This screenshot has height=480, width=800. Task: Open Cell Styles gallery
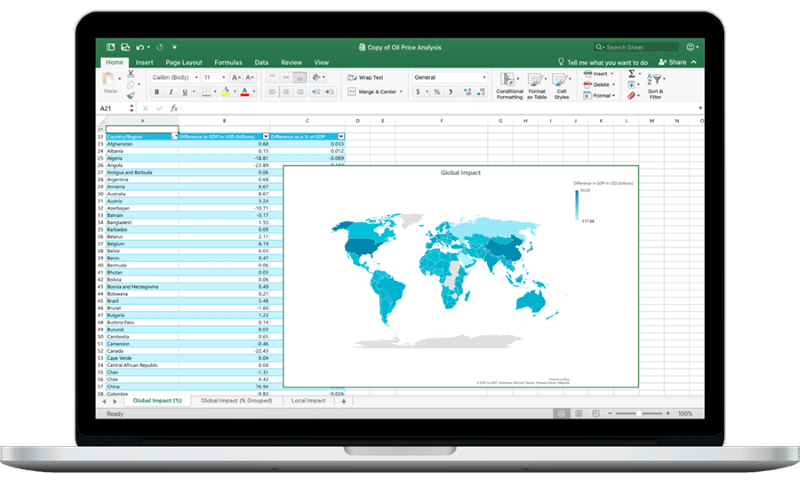561,86
